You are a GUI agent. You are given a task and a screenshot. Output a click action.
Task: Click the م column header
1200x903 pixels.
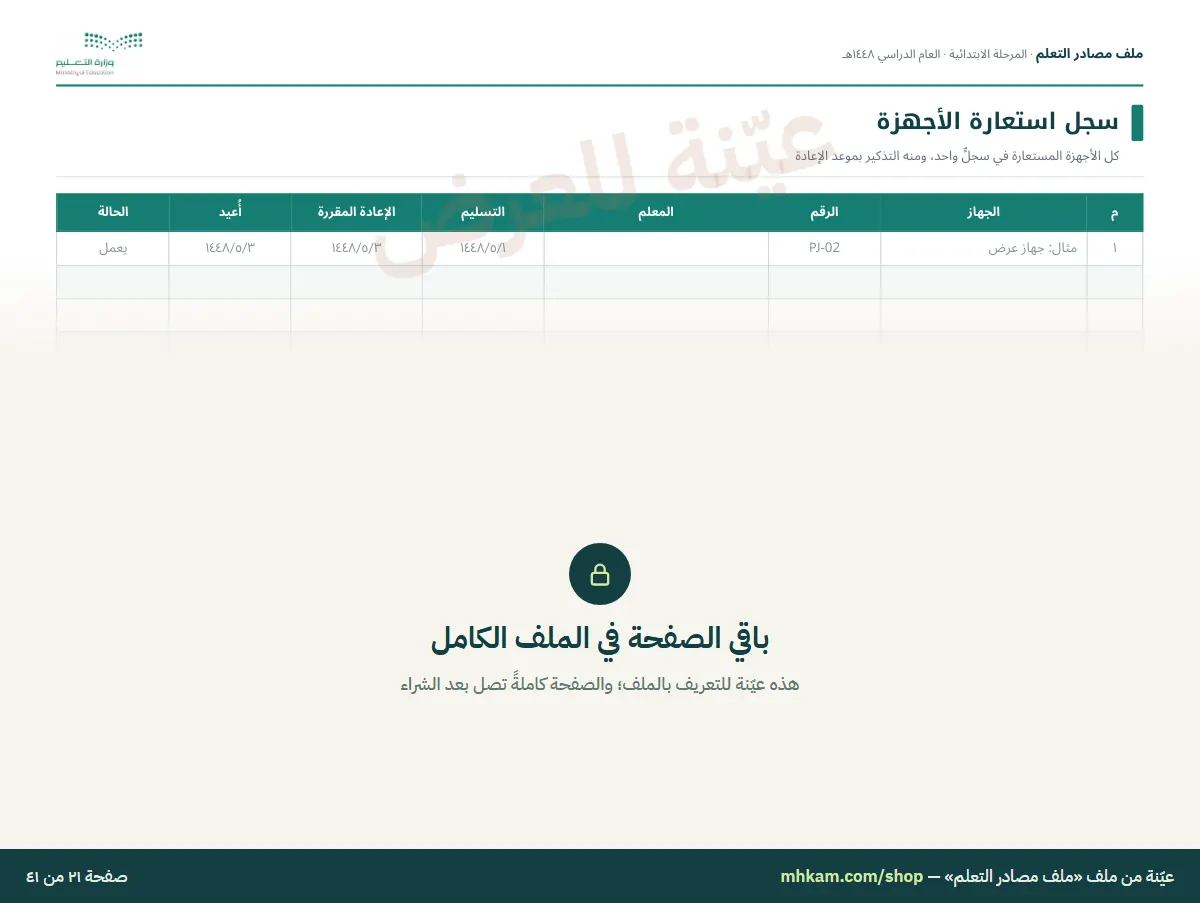pyautogui.click(x=1115, y=212)
